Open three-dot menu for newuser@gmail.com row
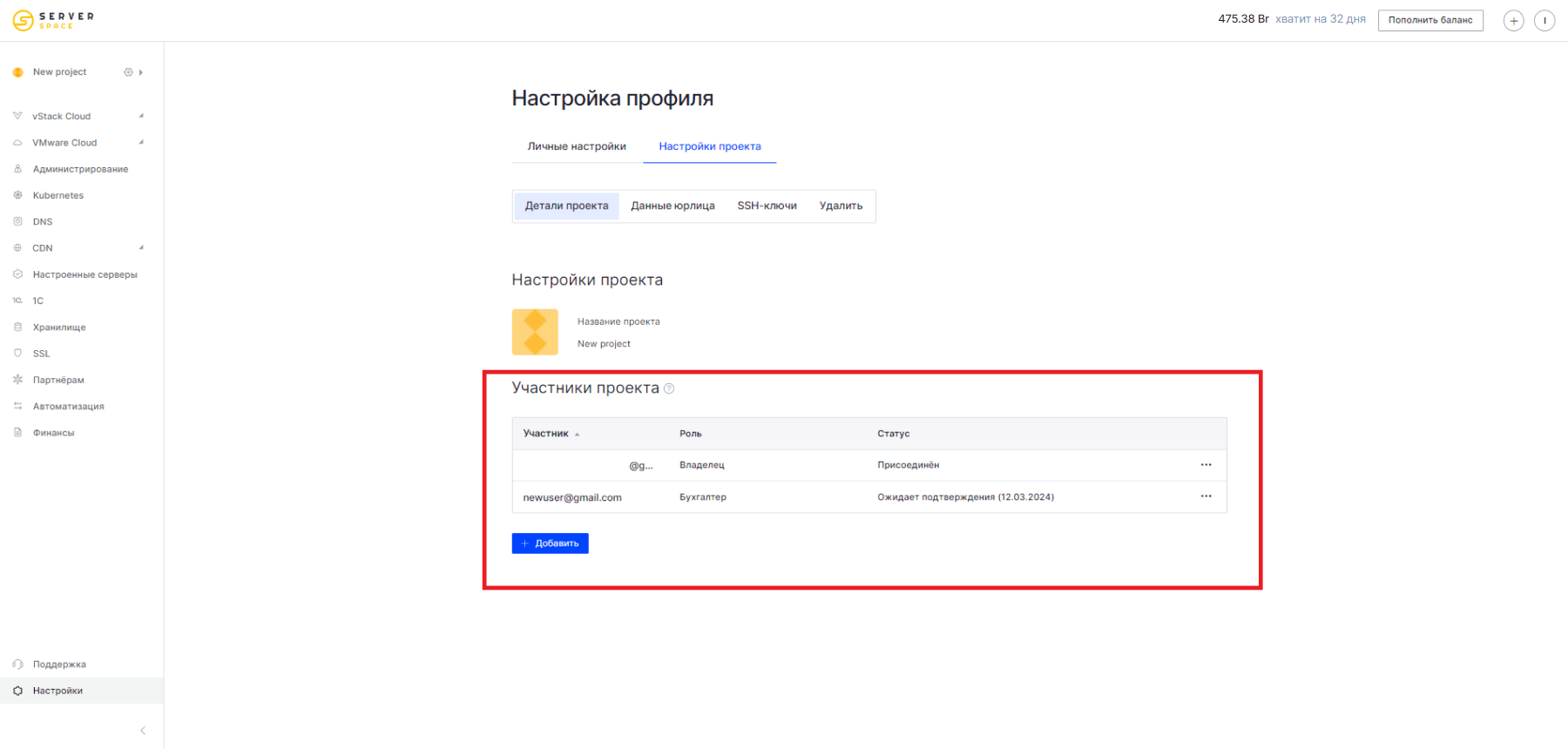This screenshot has width=1568, height=749. pyautogui.click(x=1206, y=496)
